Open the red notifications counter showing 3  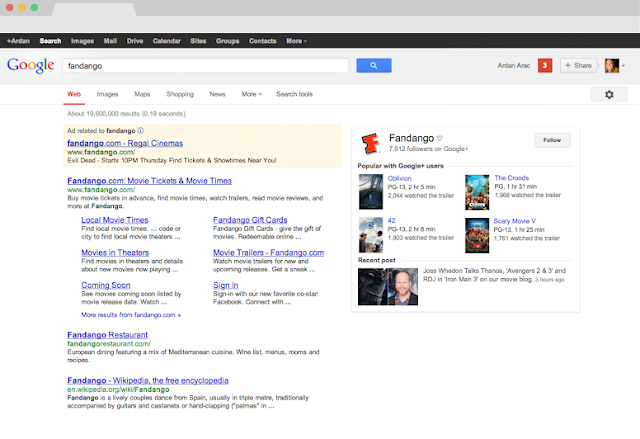pos(544,65)
